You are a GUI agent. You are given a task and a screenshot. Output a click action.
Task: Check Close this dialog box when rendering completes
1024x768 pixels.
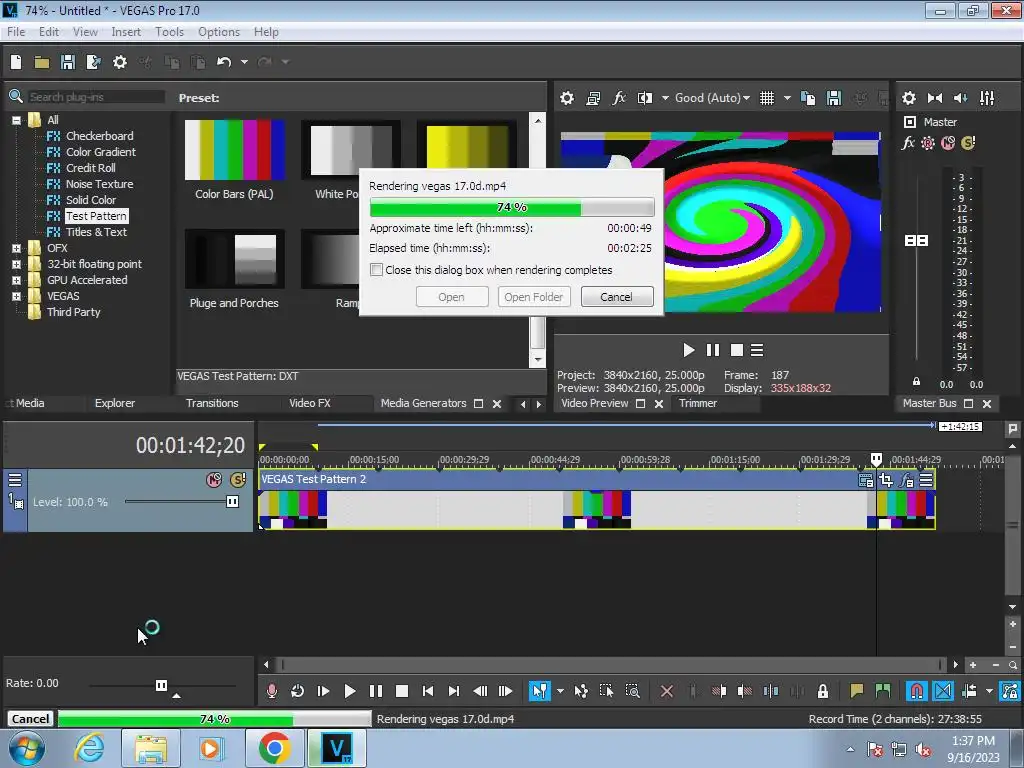(376, 270)
